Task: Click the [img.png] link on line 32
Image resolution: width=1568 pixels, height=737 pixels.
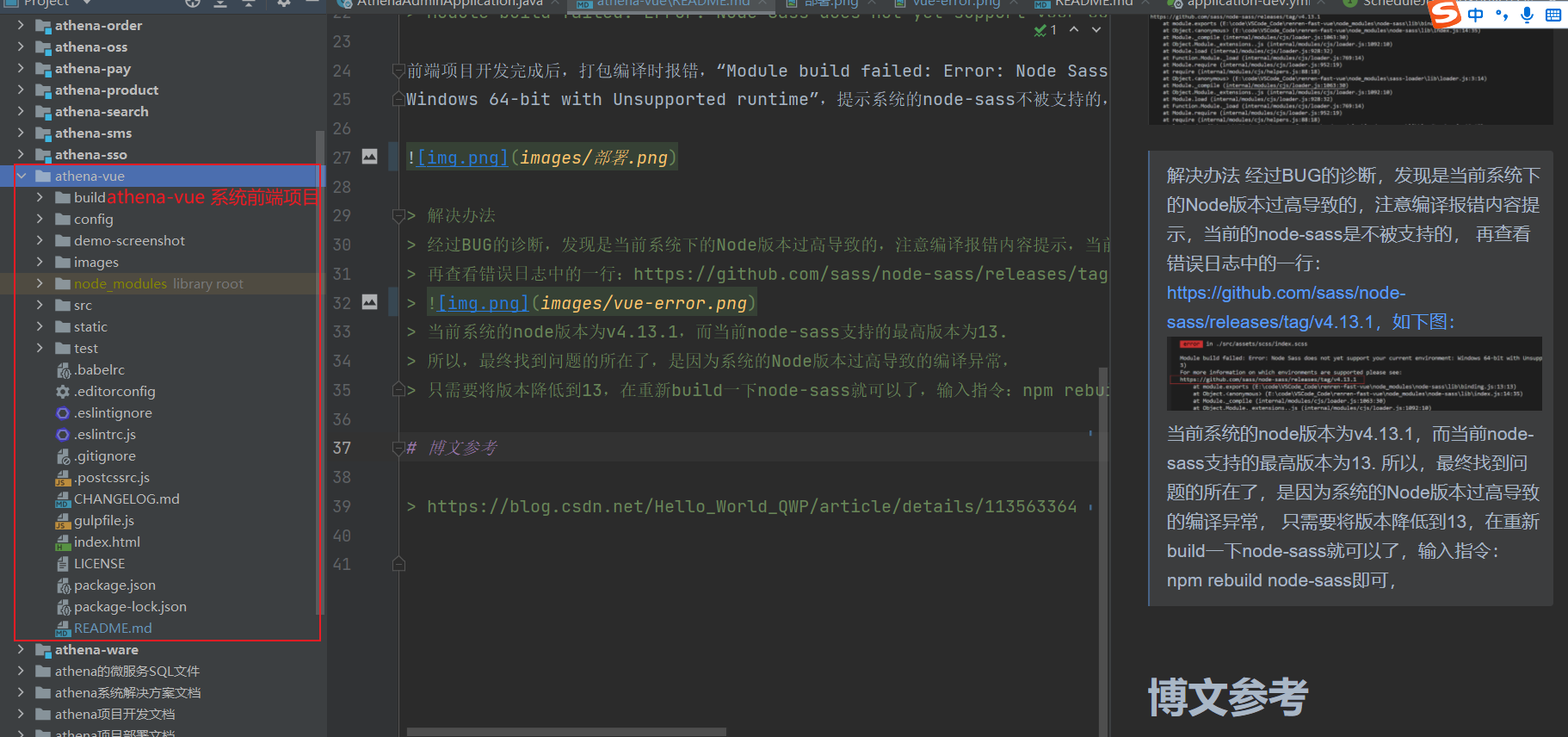Action: tap(484, 303)
